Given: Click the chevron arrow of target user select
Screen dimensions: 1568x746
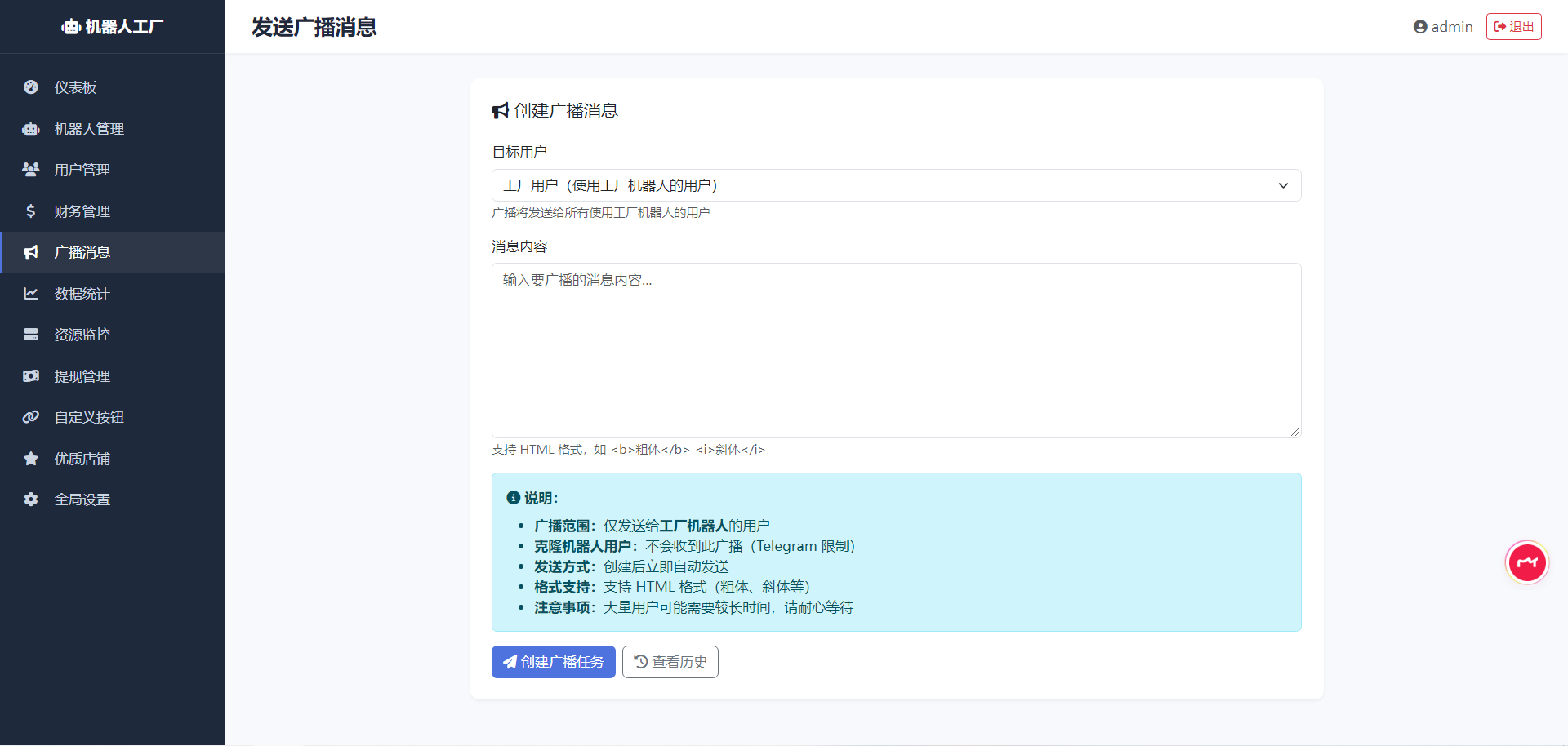Looking at the screenshot, I should 1283,185.
